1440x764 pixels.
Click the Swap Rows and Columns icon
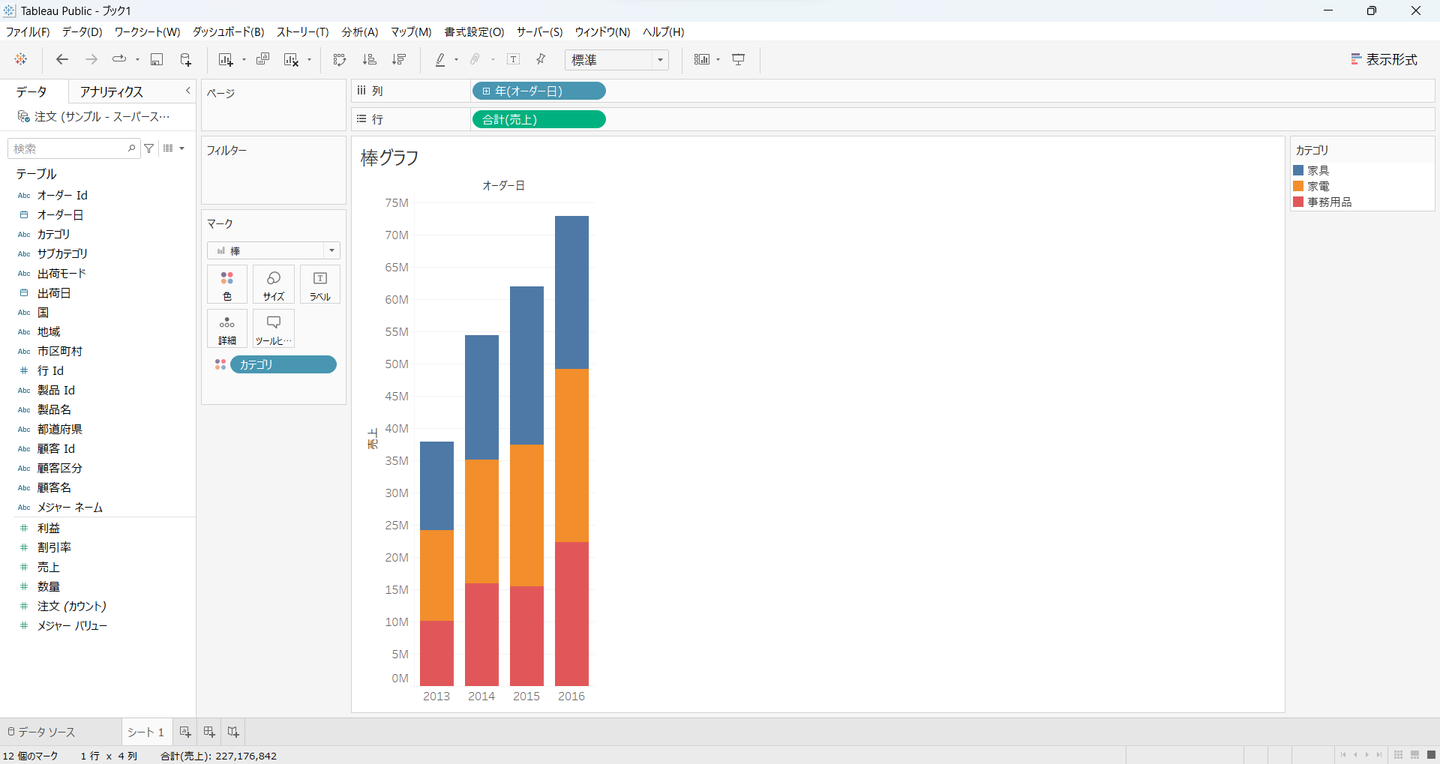[340, 60]
